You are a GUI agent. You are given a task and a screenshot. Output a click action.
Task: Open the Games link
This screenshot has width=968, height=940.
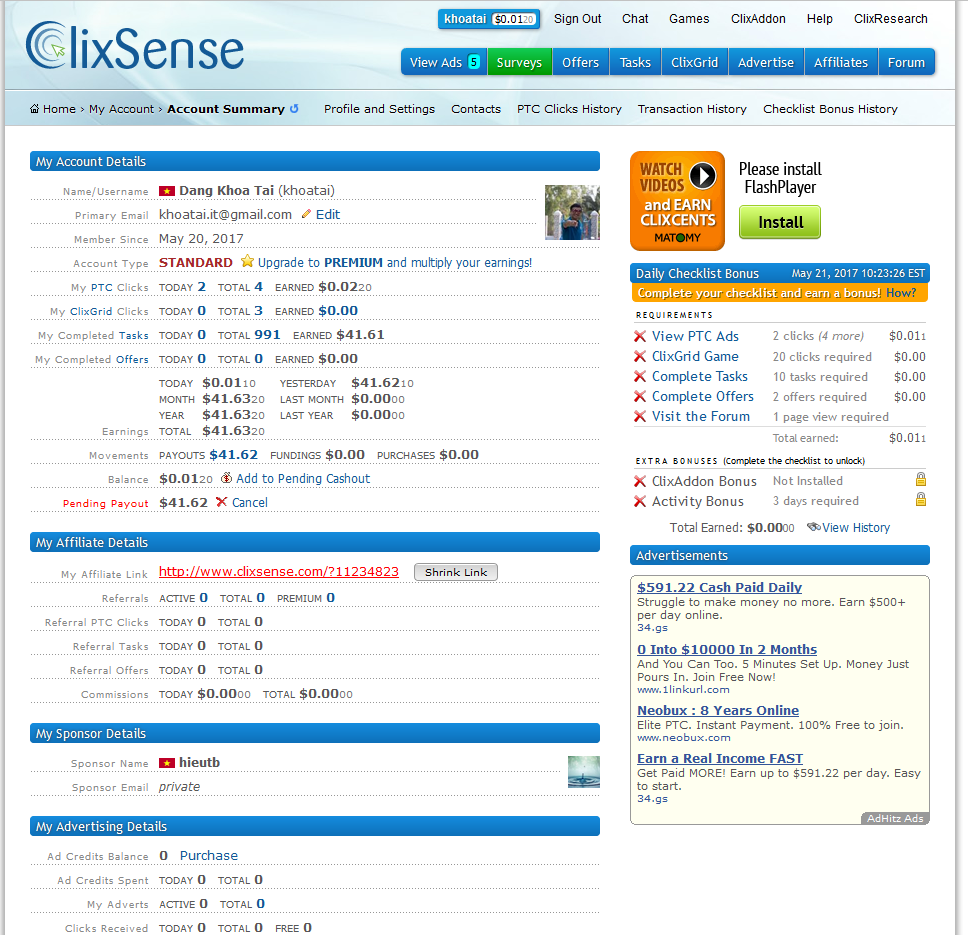(689, 19)
